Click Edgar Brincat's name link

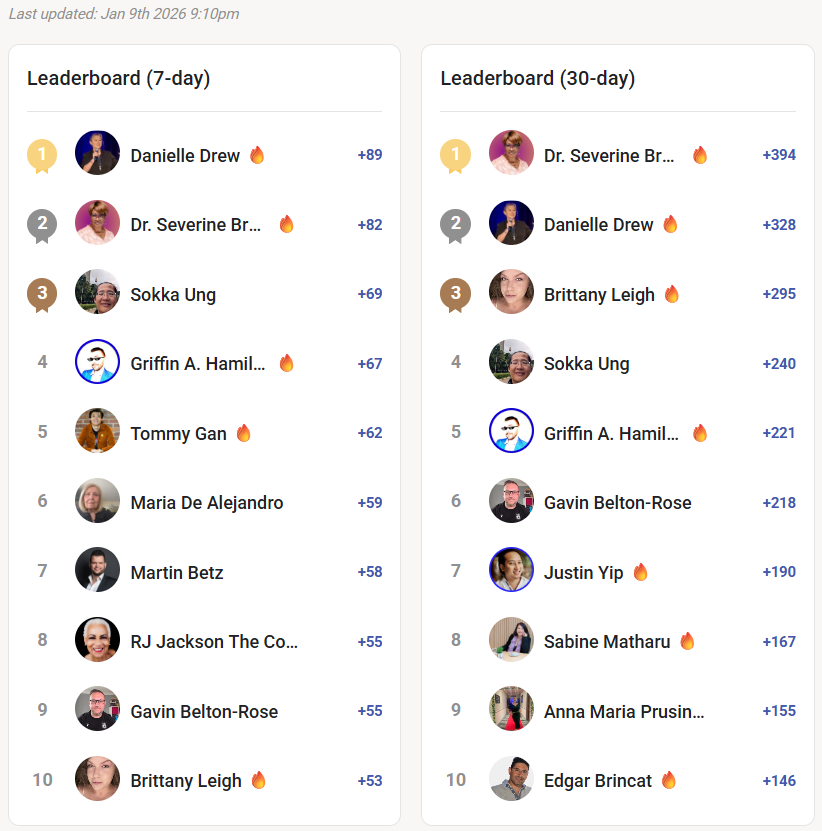(597, 780)
